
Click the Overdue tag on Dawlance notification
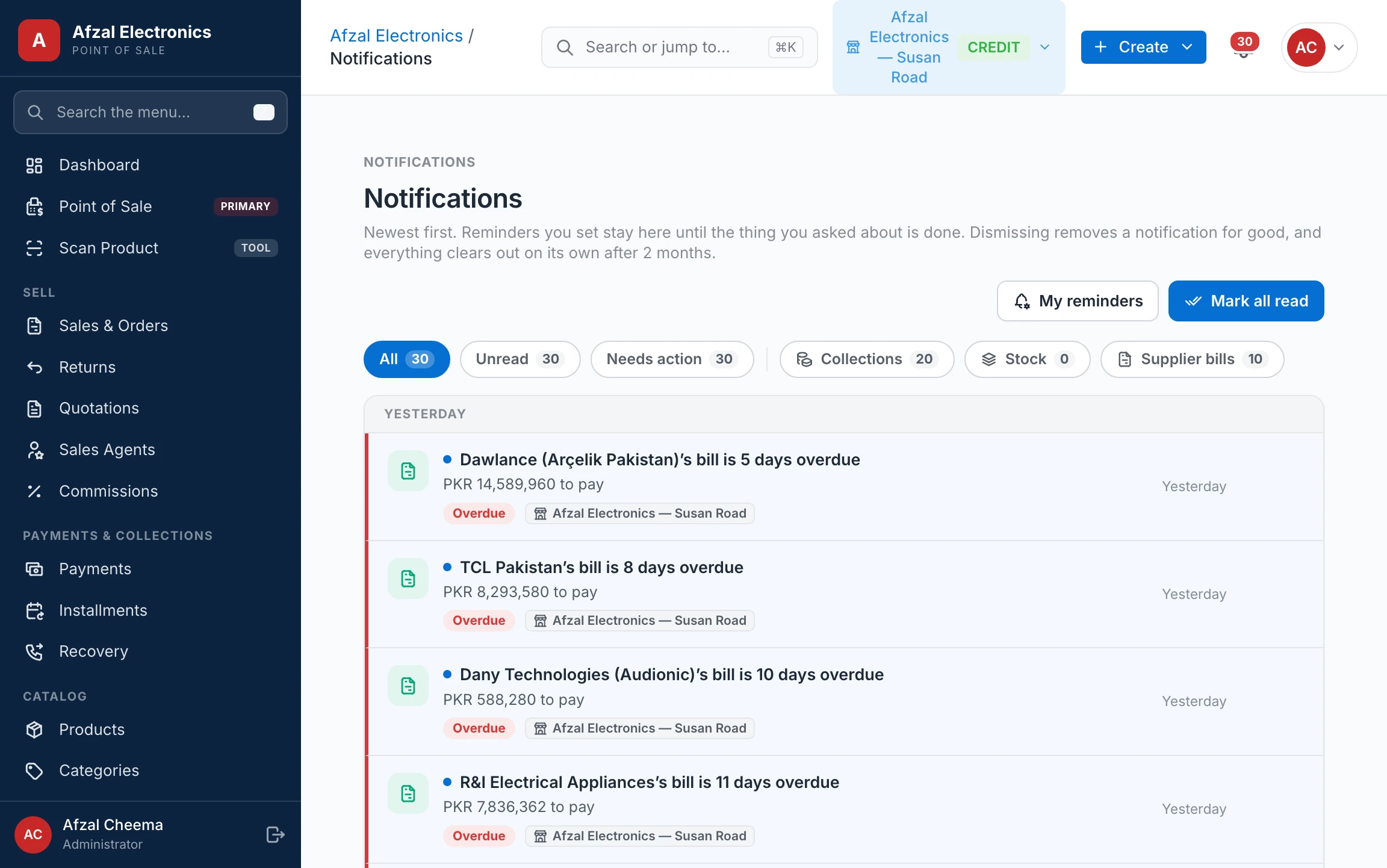coord(479,513)
